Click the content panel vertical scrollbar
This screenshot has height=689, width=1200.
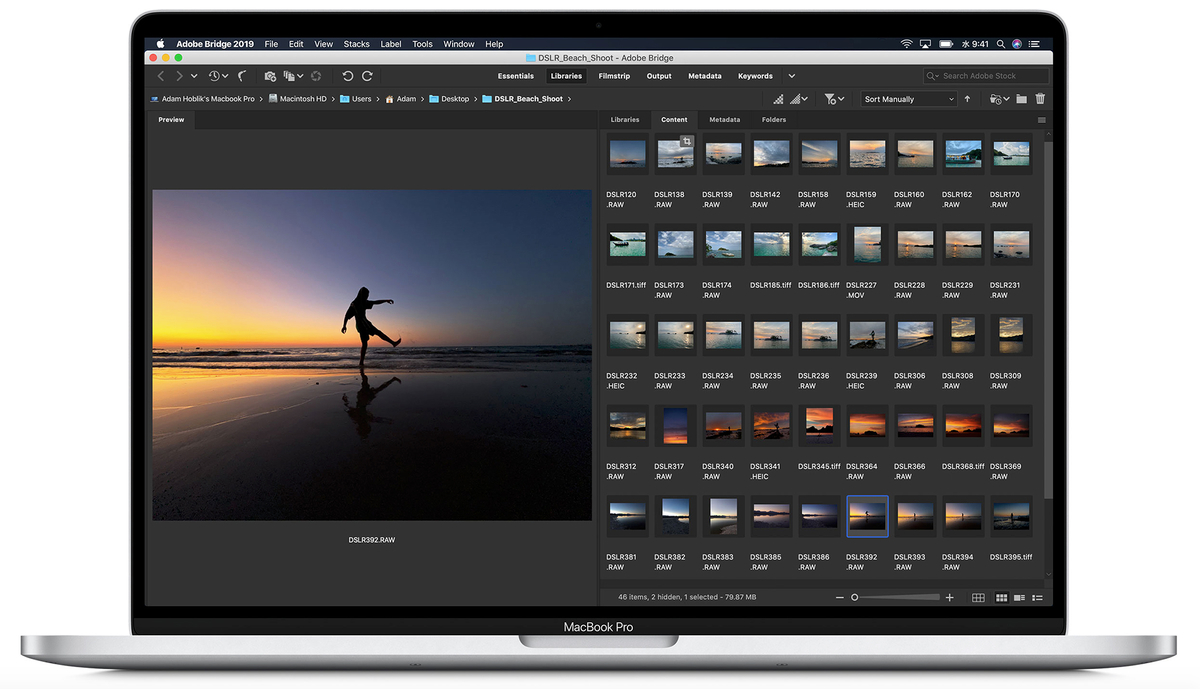pos(1048,320)
